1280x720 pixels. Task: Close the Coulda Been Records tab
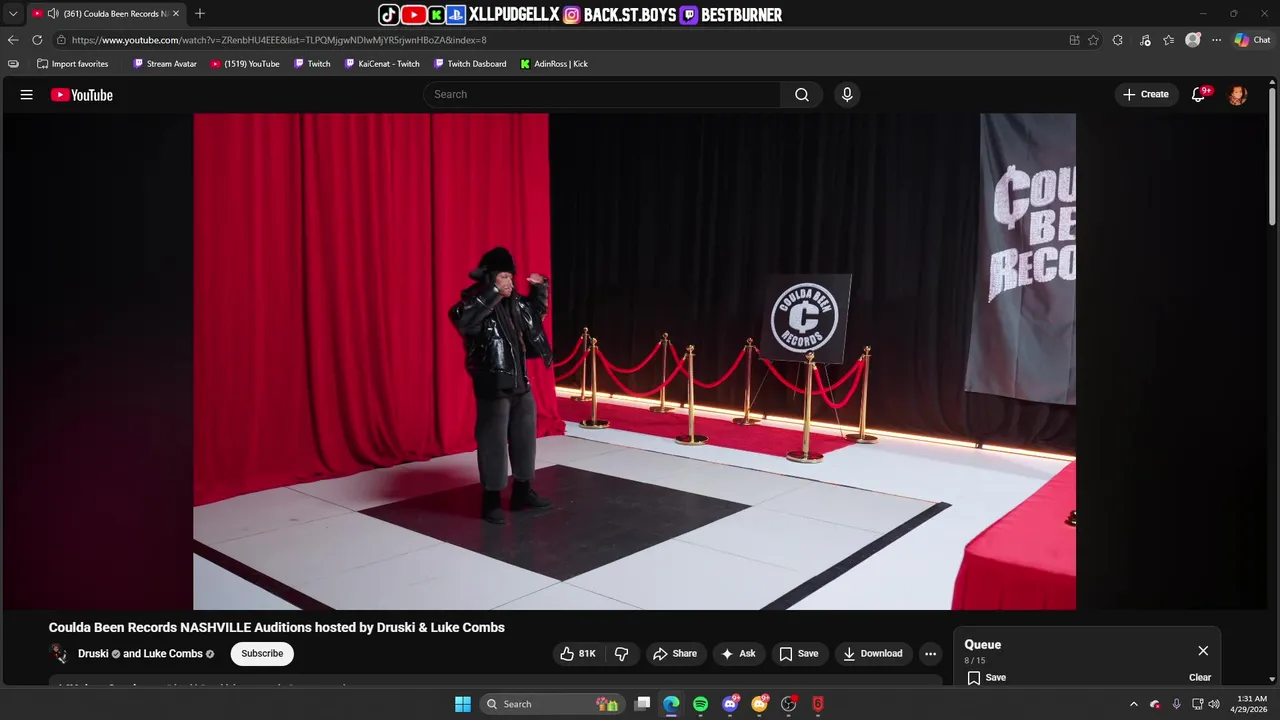click(176, 14)
